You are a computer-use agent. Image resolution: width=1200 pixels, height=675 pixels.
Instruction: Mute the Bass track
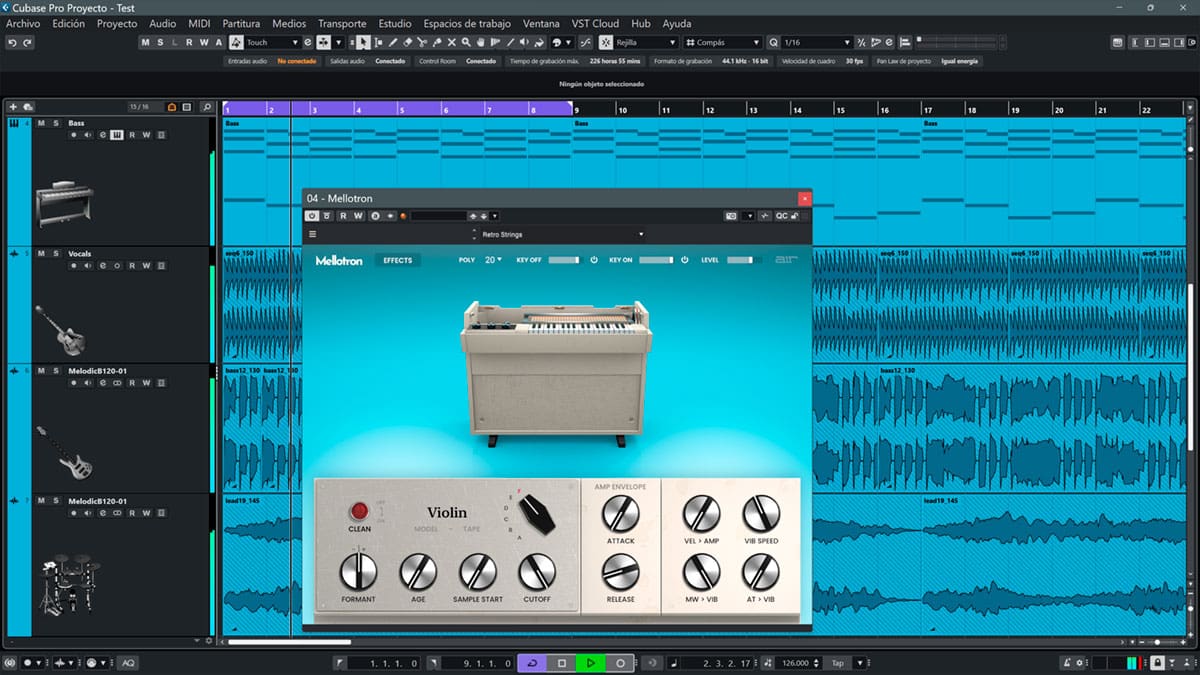pyautogui.click(x=42, y=123)
